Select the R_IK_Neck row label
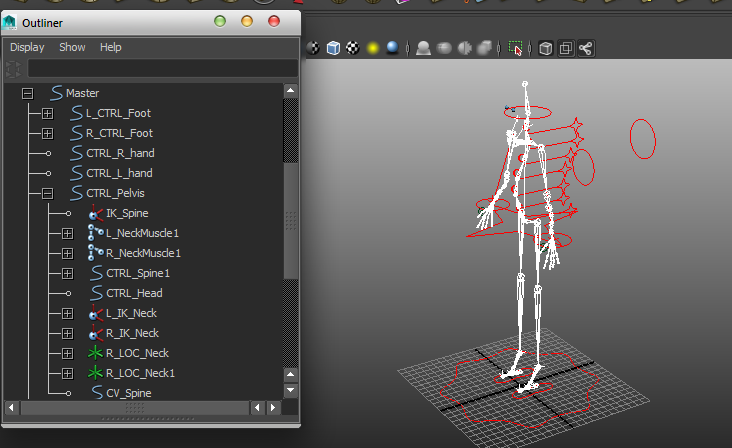This screenshot has height=448, width=732. pos(132,334)
